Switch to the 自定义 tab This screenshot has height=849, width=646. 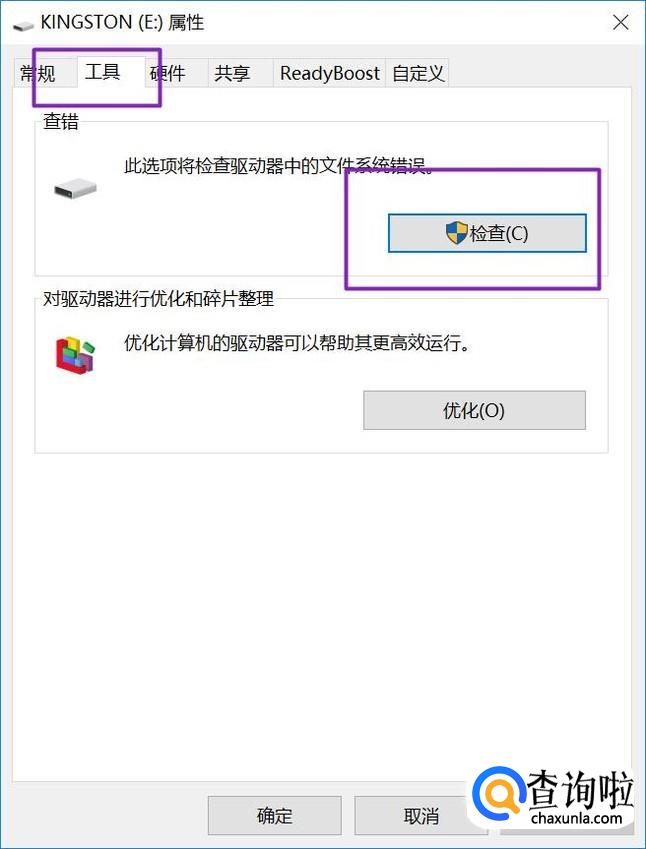coord(418,74)
